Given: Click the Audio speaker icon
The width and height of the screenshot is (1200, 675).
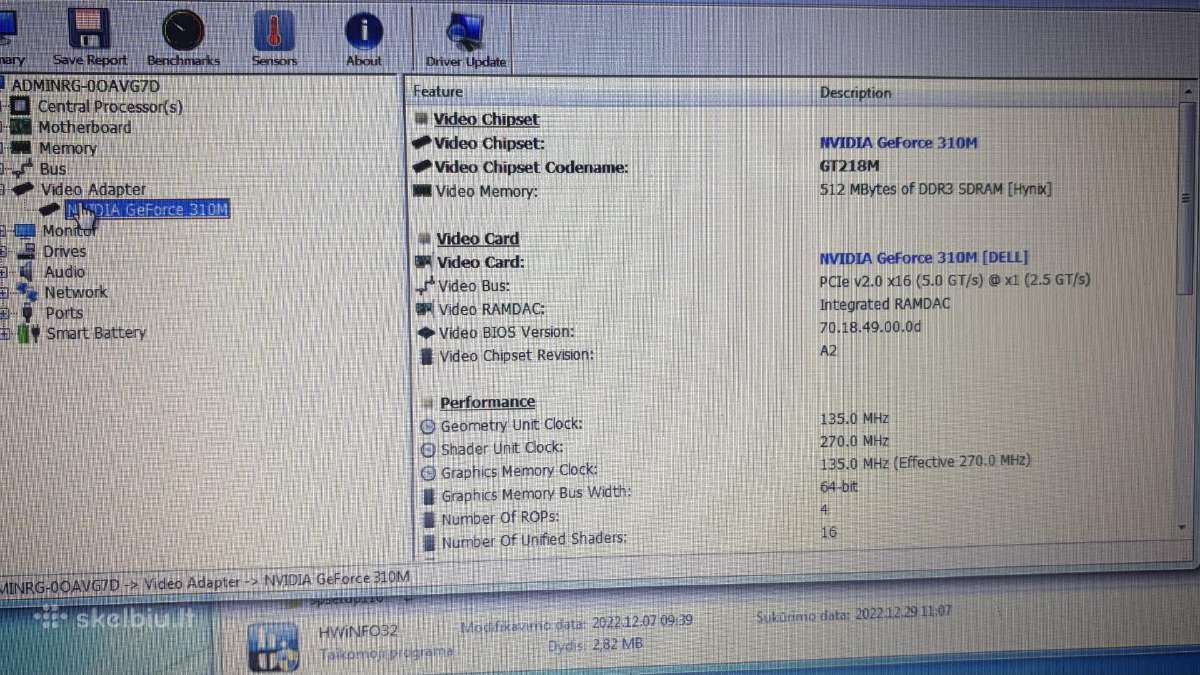Looking at the screenshot, I should click(27, 271).
